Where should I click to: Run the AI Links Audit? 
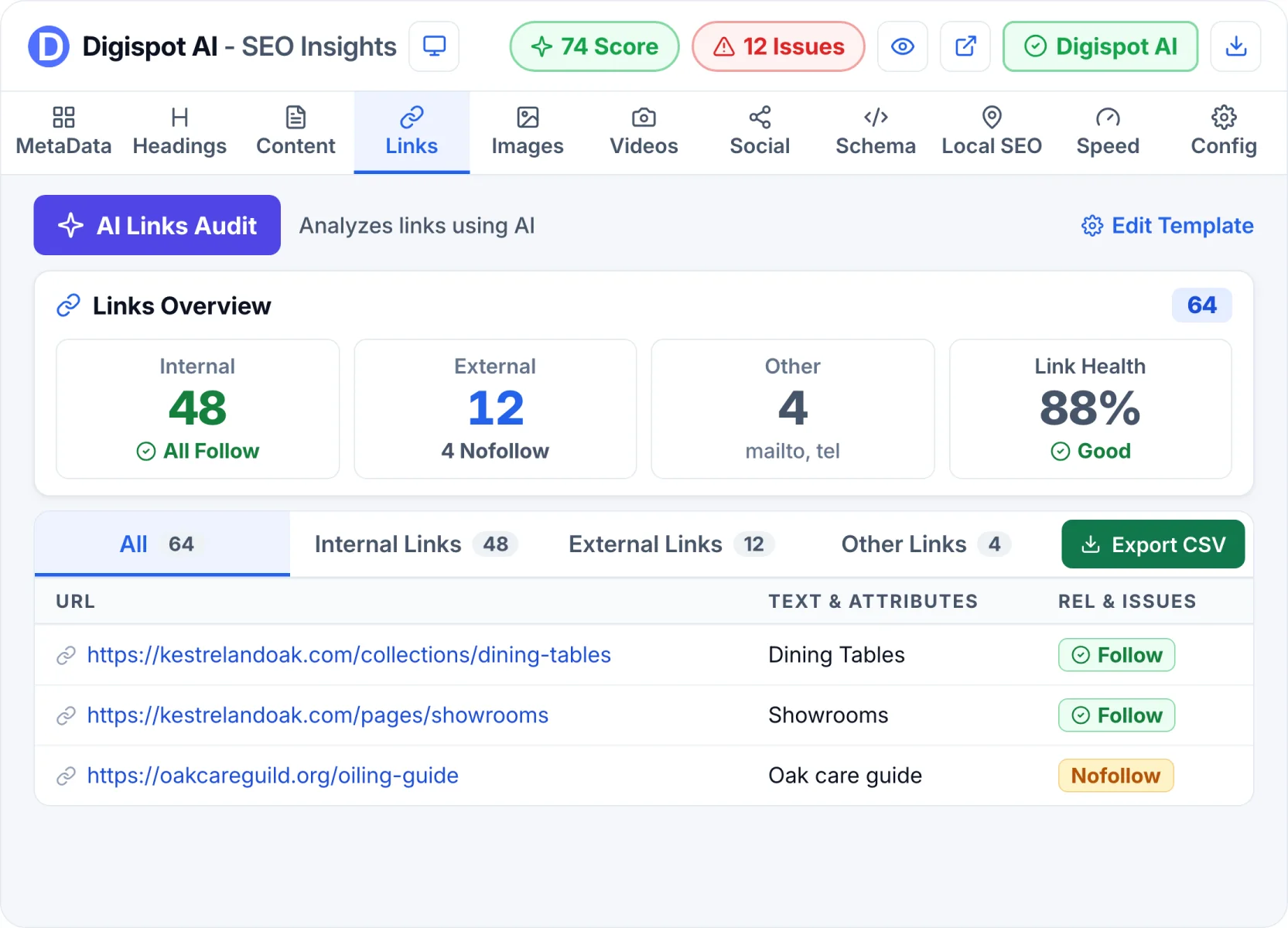(x=157, y=225)
